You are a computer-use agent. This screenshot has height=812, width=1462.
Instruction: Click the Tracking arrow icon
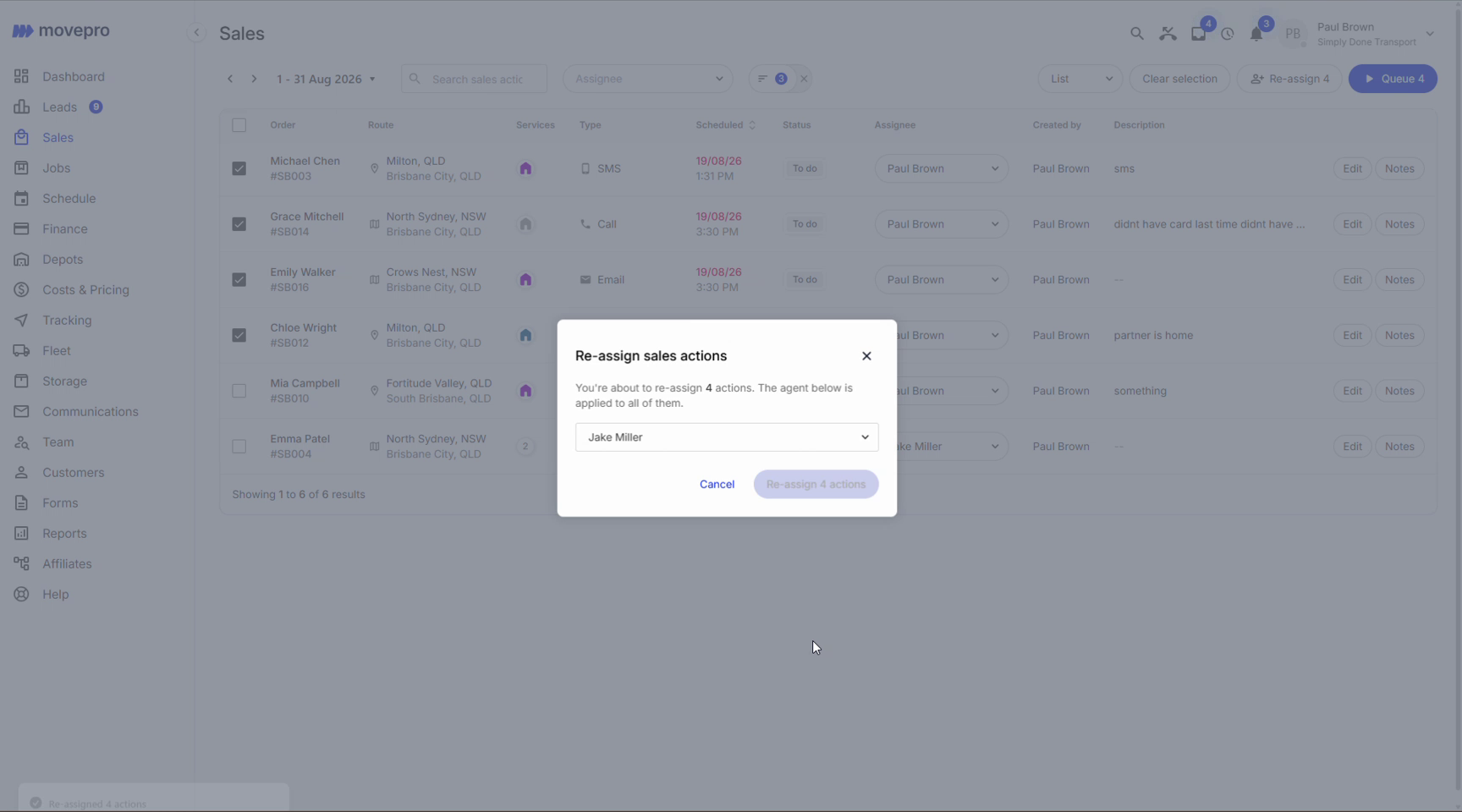coord(22,321)
